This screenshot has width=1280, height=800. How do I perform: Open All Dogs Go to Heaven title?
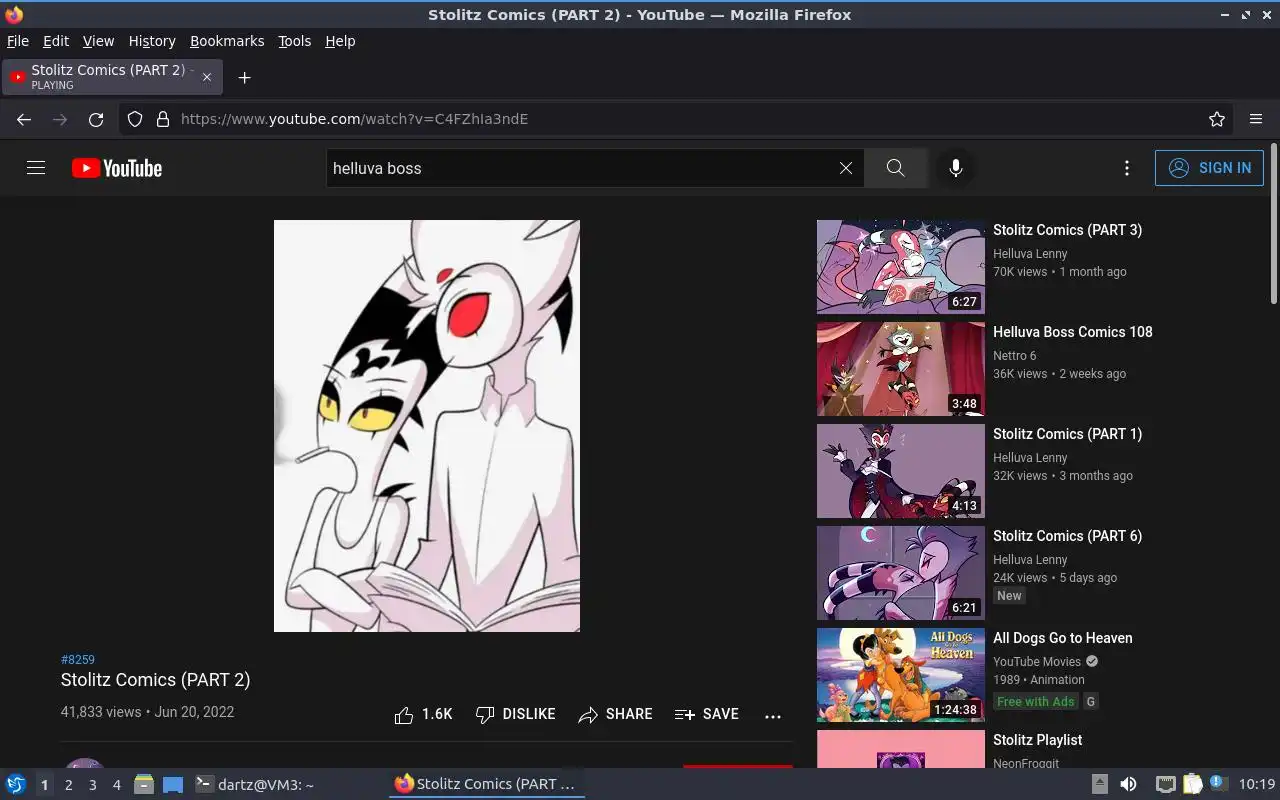pyautogui.click(x=1062, y=638)
